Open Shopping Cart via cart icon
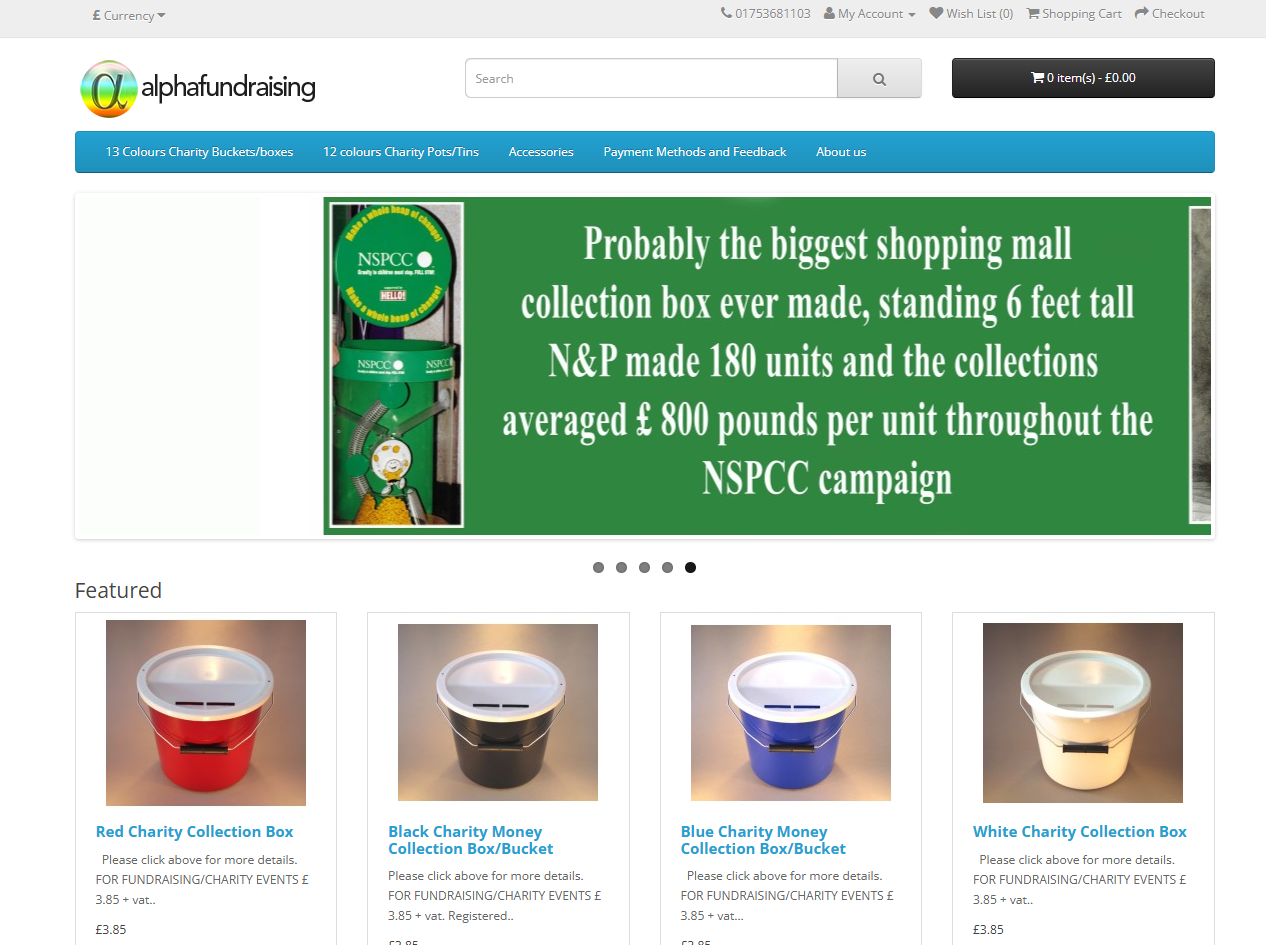The image size is (1266, 945). 1033,13
